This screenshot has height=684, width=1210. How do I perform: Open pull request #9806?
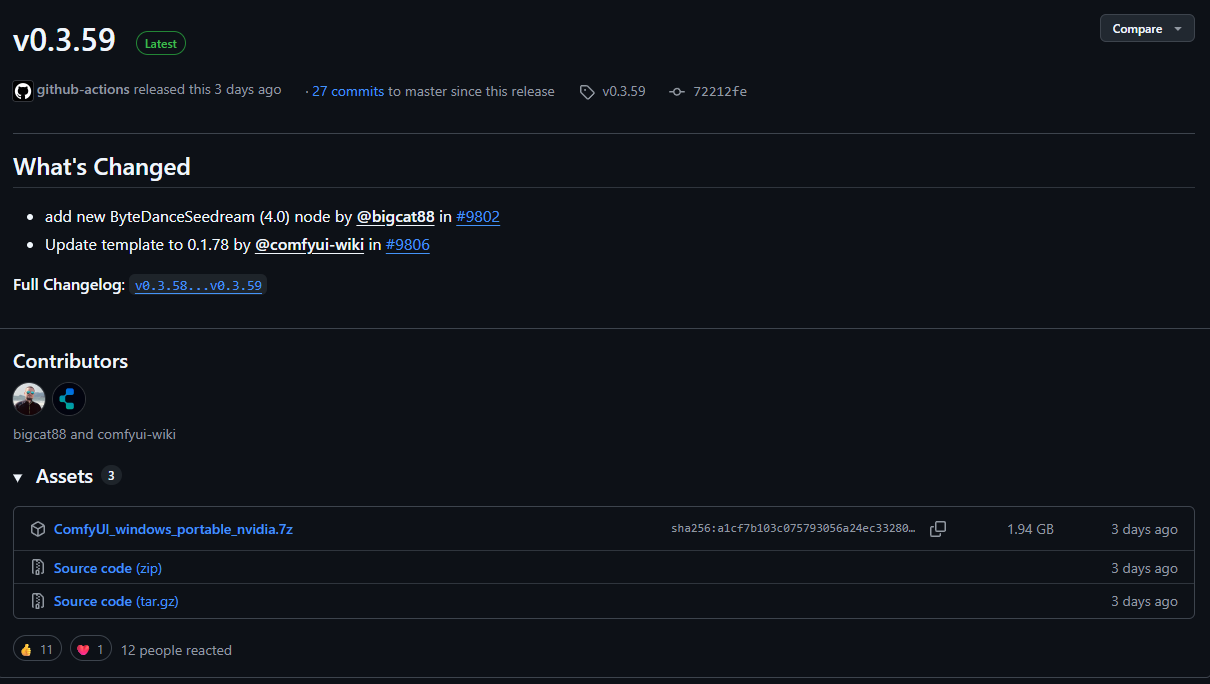pos(407,244)
